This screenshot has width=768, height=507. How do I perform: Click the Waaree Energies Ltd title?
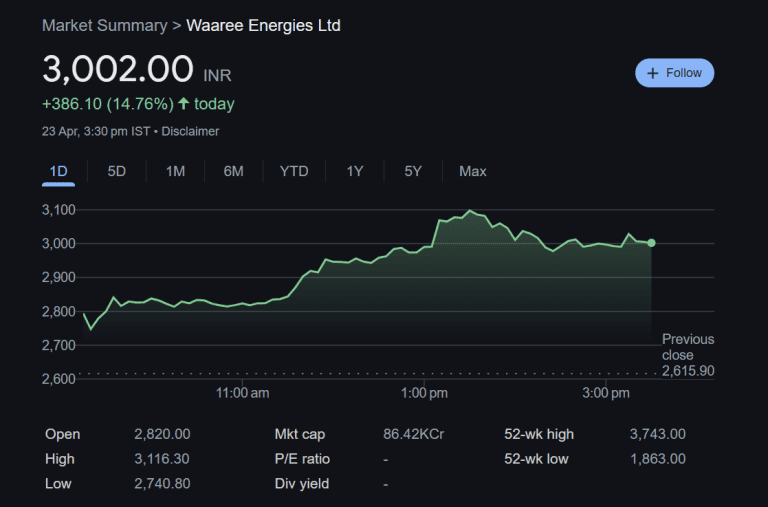[264, 25]
